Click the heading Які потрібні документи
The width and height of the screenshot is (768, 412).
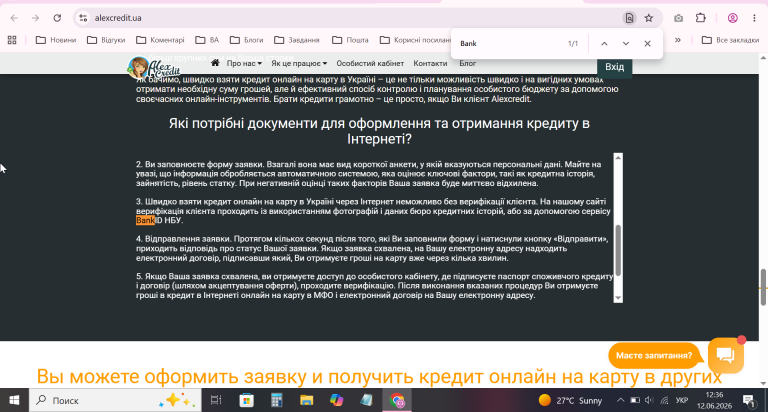[x=379, y=131]
